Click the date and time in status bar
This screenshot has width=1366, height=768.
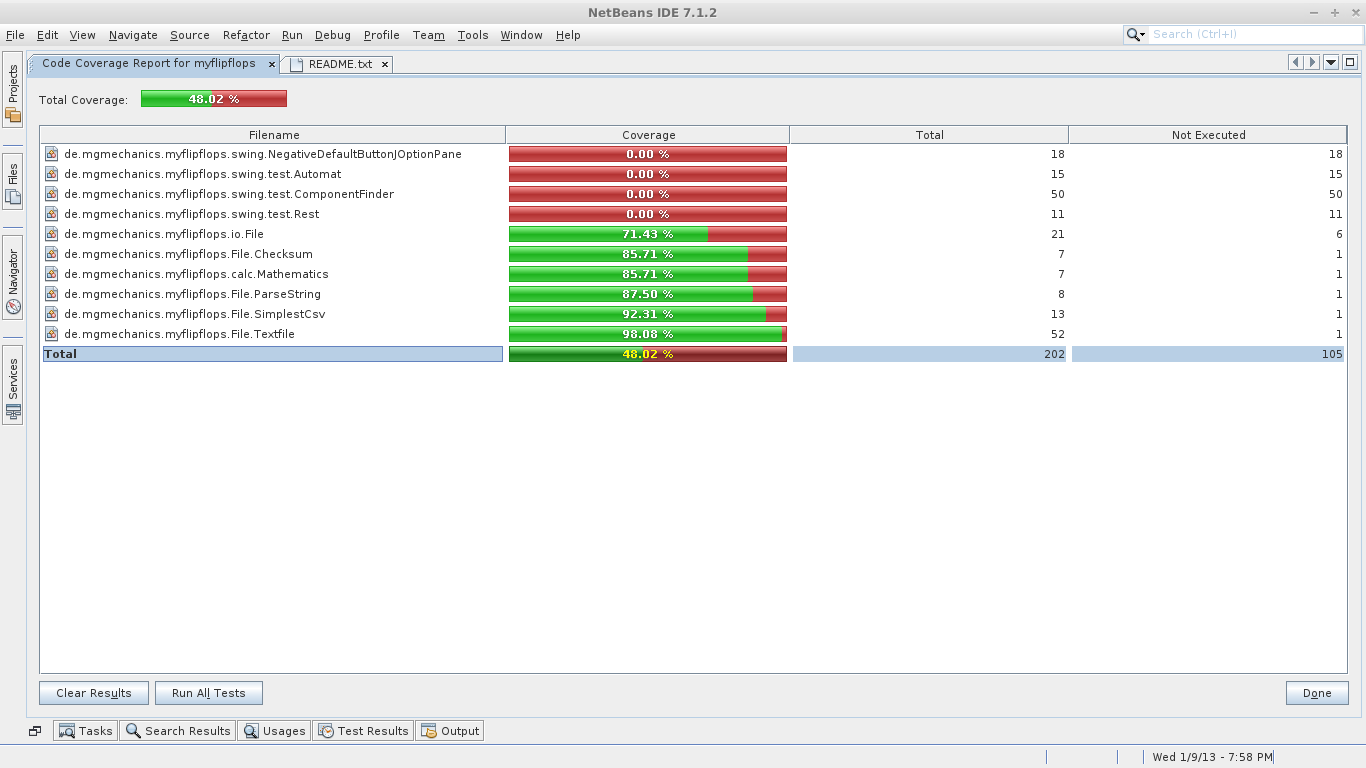click(x=1212, y=757)
